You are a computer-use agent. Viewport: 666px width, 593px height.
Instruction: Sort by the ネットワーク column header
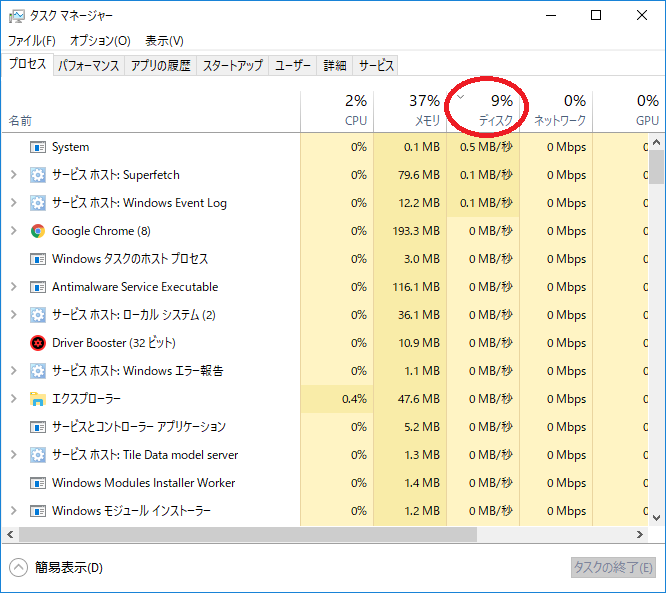(x=556, y=111)
